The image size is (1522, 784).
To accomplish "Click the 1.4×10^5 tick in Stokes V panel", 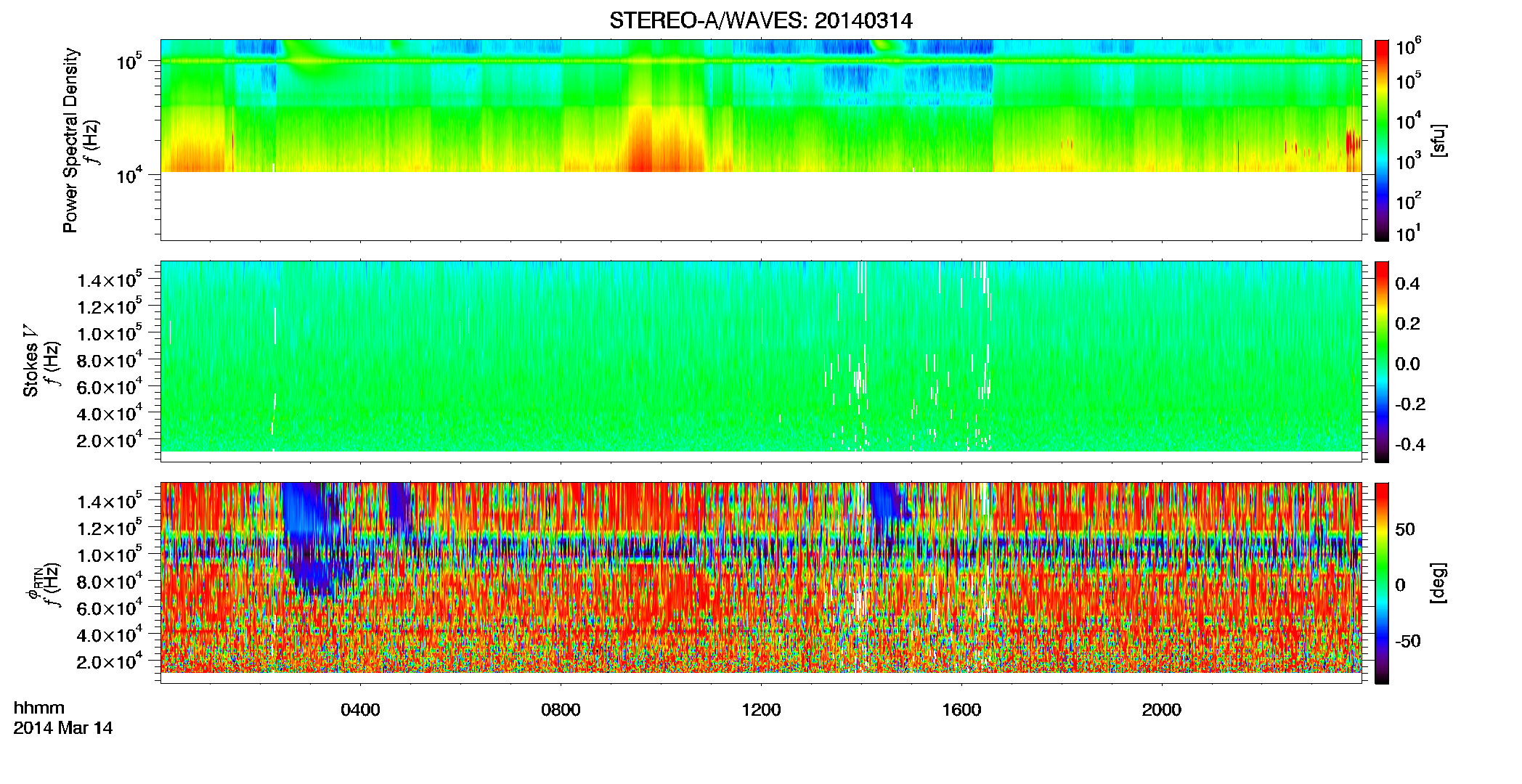I will click(x=110, y=279).
